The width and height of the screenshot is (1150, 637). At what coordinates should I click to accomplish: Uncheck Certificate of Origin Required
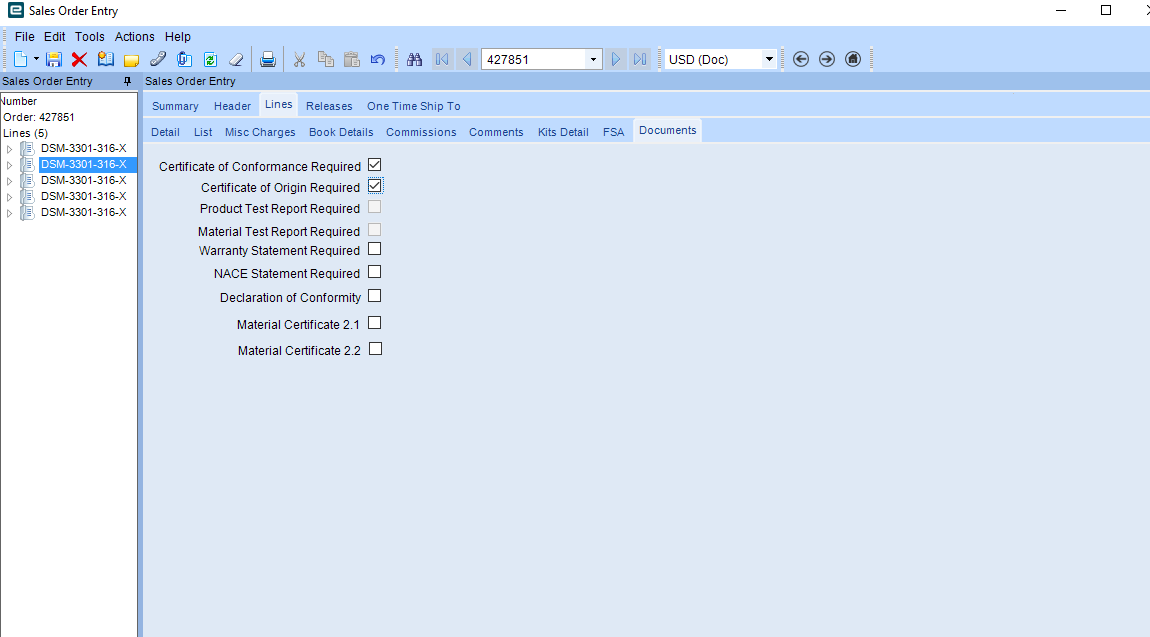pos(375,186)
